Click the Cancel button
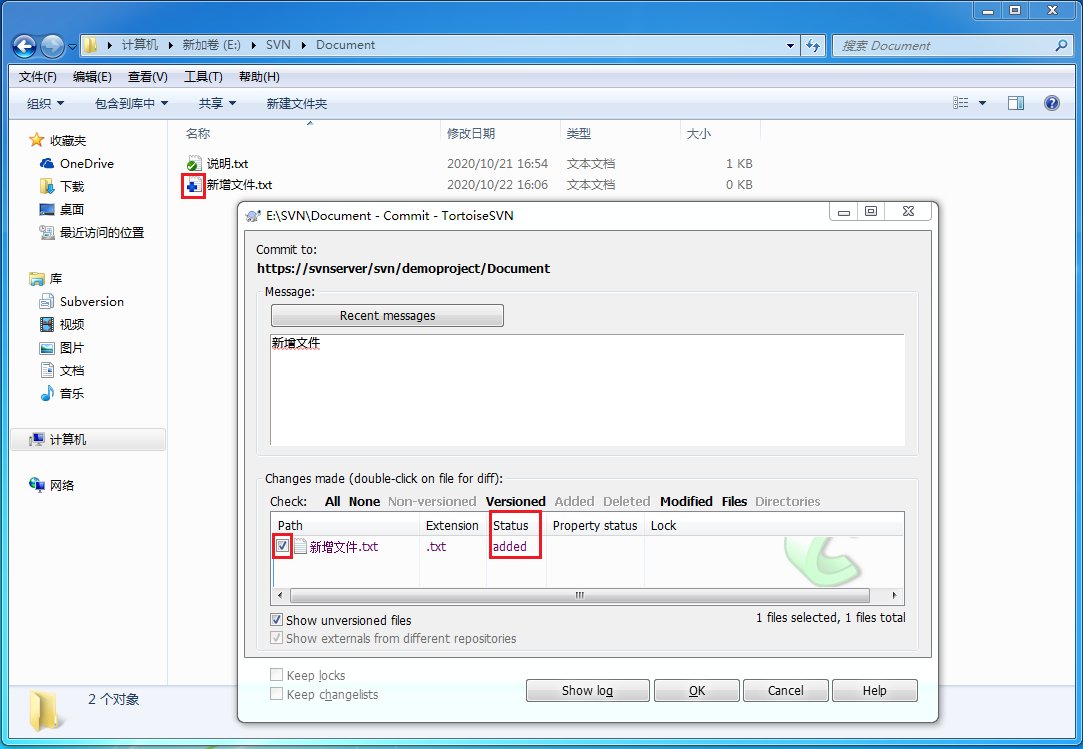Image resolution: width=1083 pixels, height=749 pixels. click(x=785, y=690)
